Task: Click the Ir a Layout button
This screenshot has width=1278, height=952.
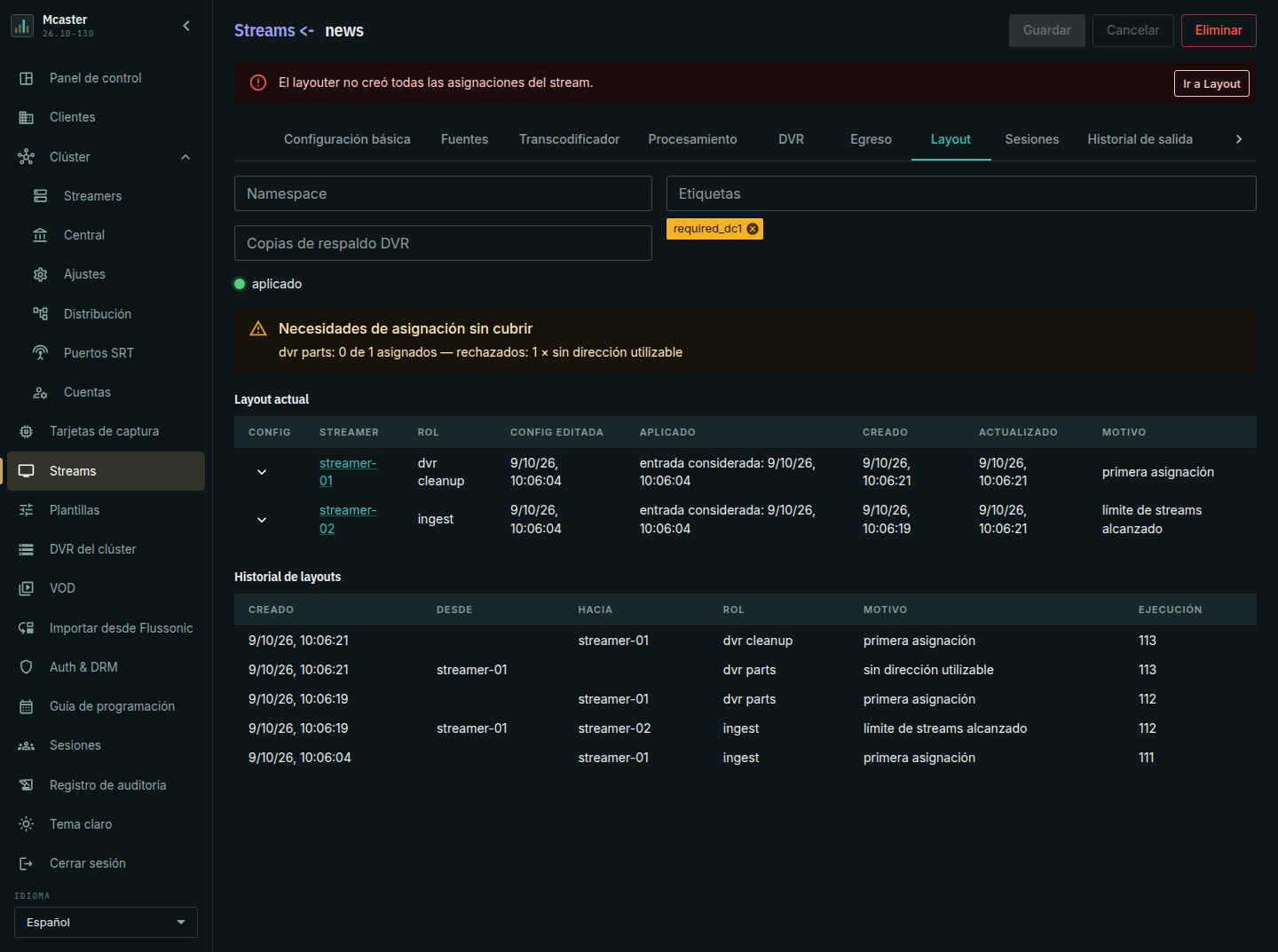Action: (1211, 83)
